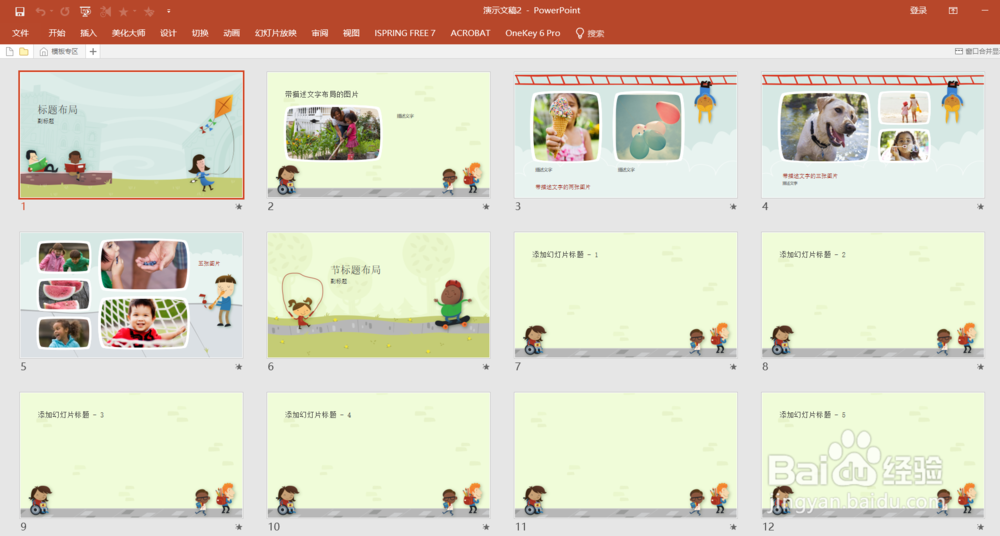This screenshot has width=1000, height=536.
Task: Open the 文件 menu
Action: point(20,33)
